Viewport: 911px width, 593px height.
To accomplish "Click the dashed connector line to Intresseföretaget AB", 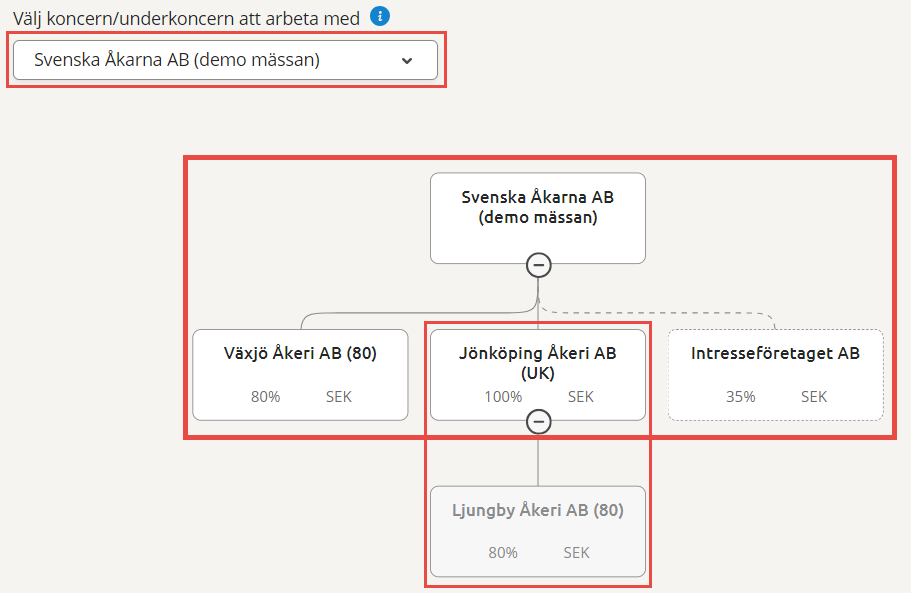I will click(x=659, y=312).
